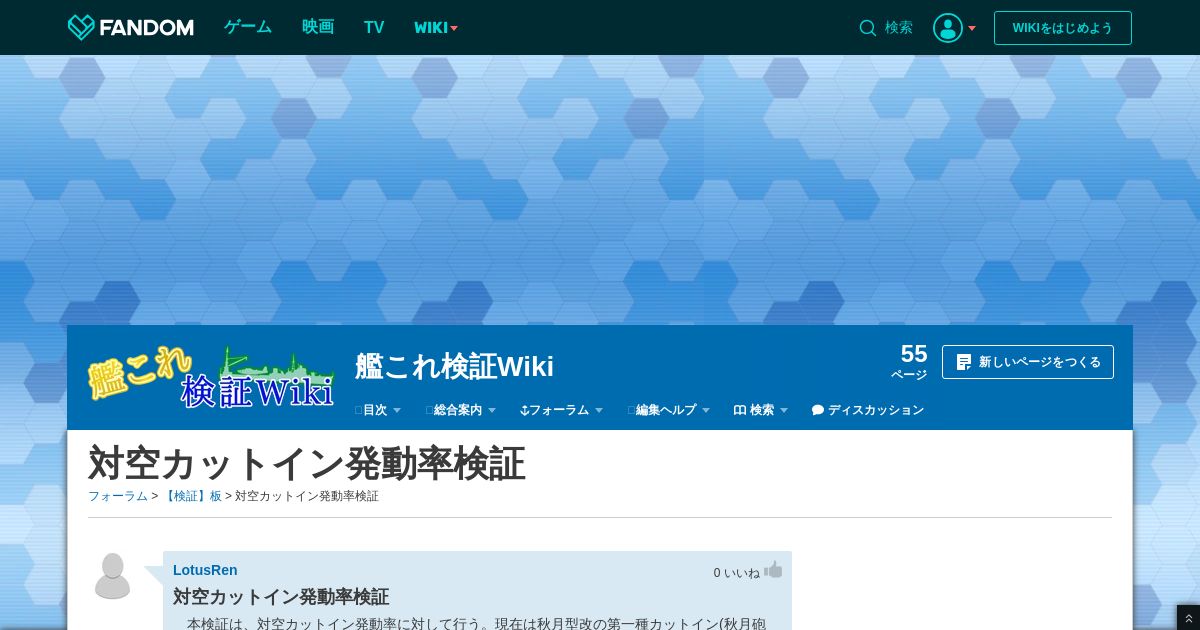Open the search magnifier in top bar

867,28
